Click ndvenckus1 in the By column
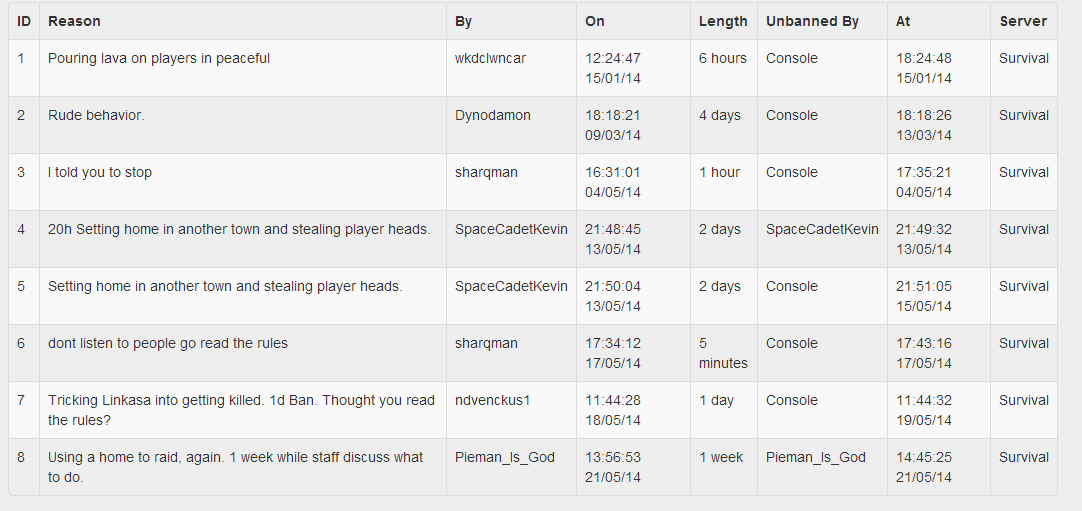The image size is (1082, 511). click(x=493, y=401)
